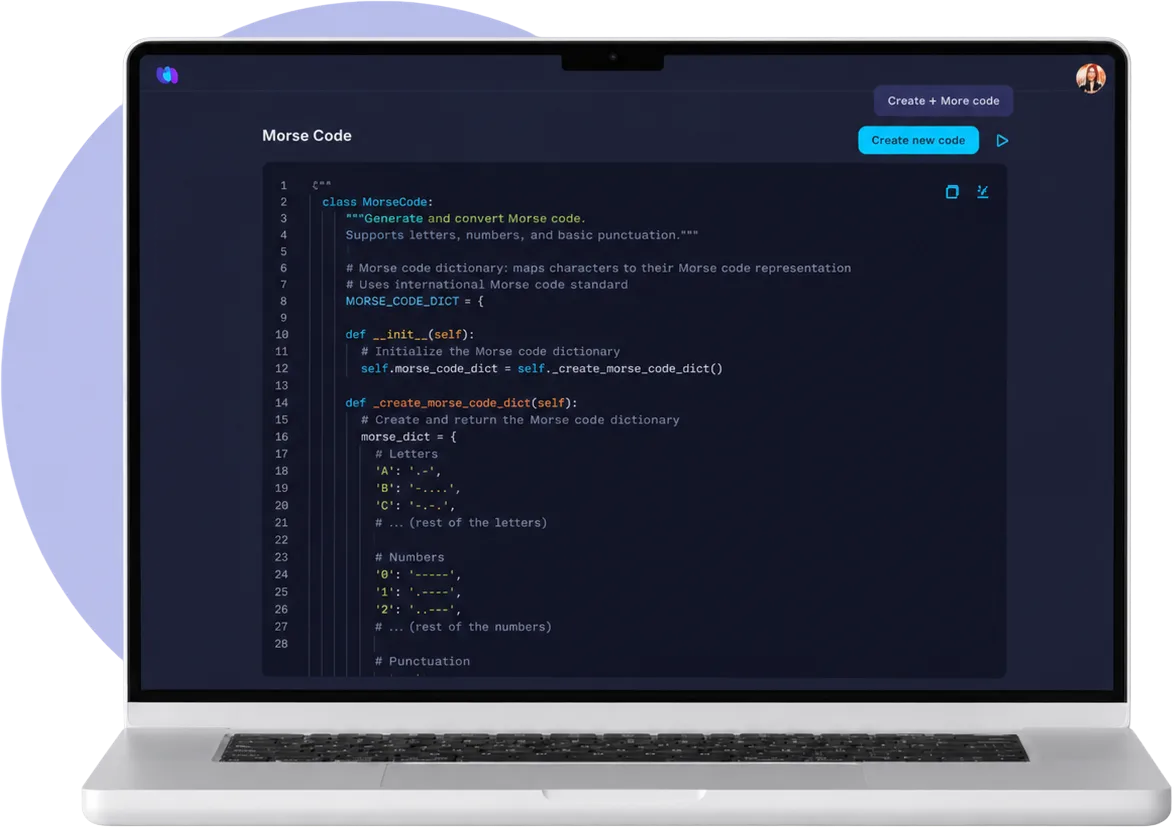This screenshot has width=1174, height=827.
Task: Click the magic wand edit icon
Action: coord(982,192)
